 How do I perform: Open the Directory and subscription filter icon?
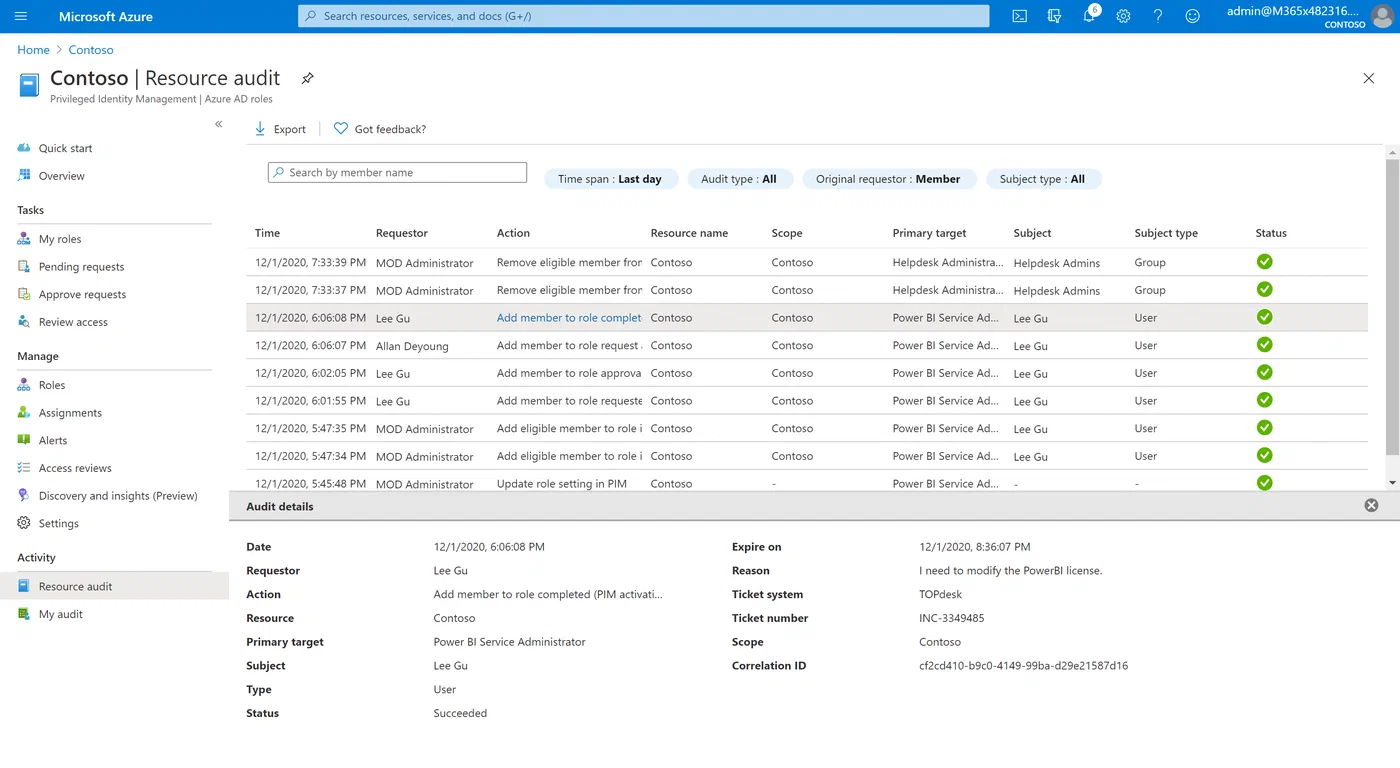[x=1054, y=16]
